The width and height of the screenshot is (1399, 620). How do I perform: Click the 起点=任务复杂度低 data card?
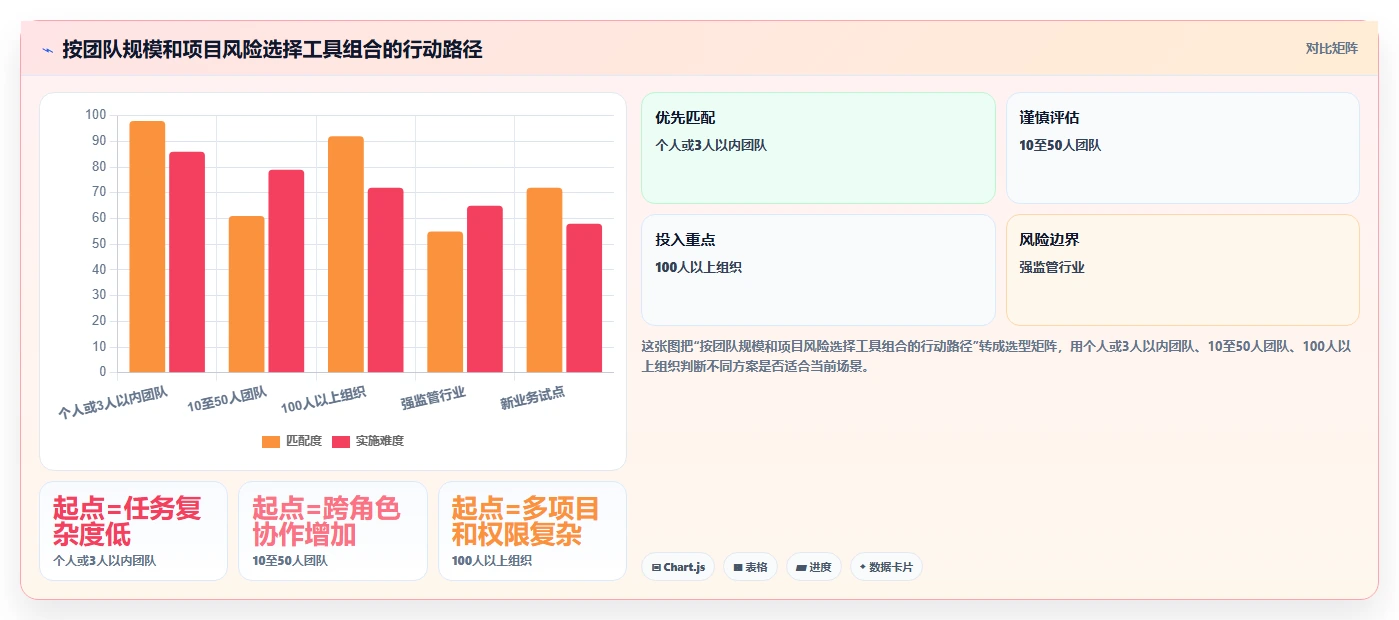[133, 531]
